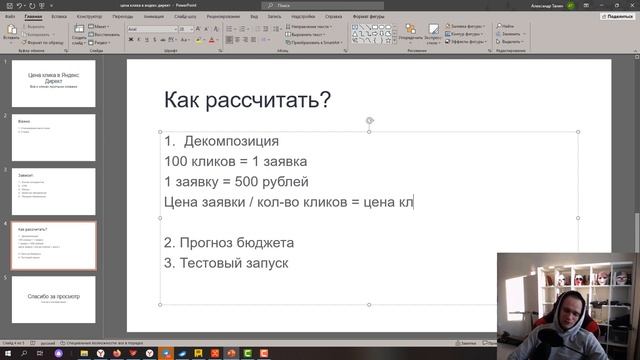Toggle text shadow
The height and width of the screenshot is (360, 640).
(155, 40)
